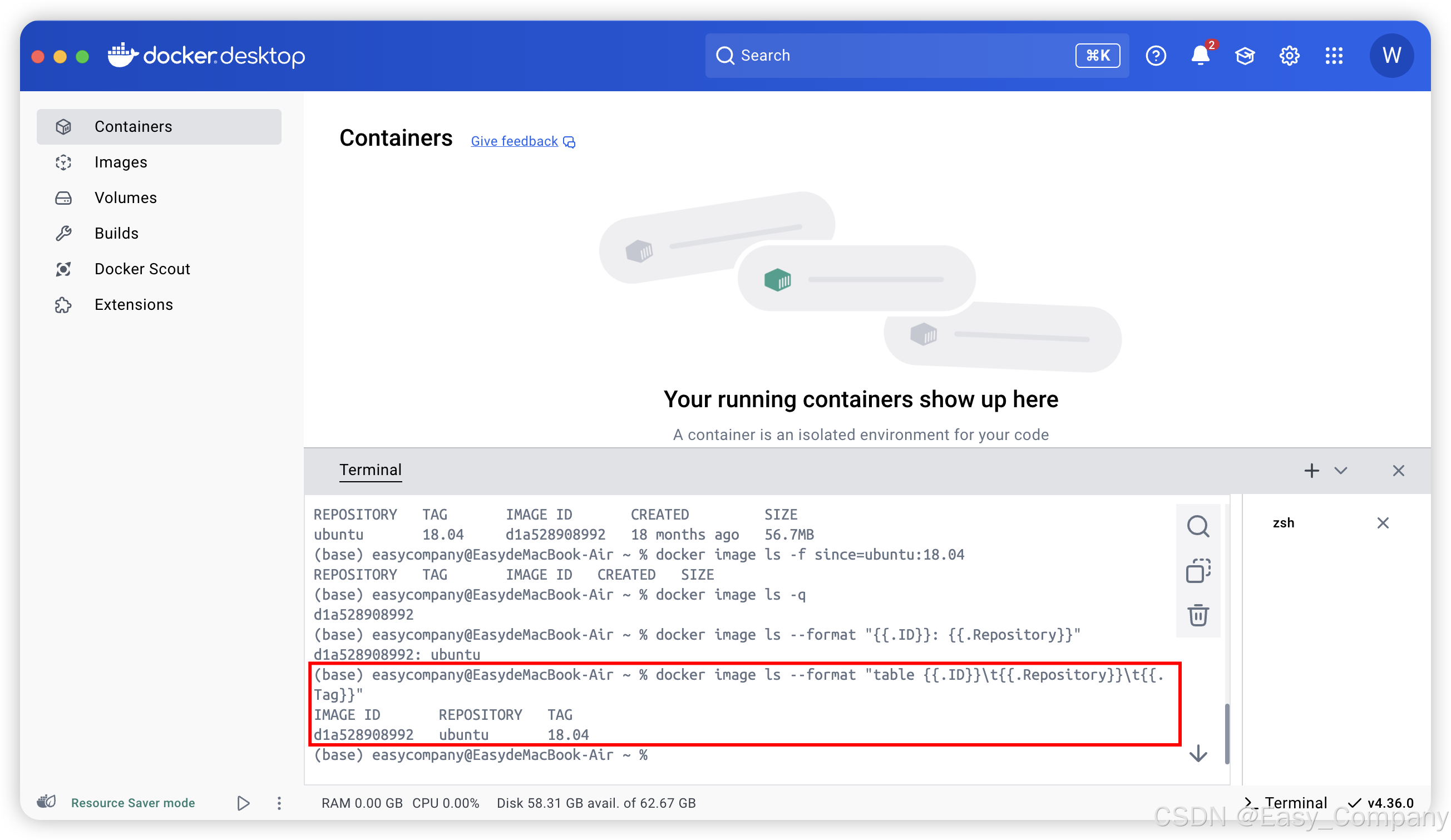Open the apps grid icon

[x=1334, y=56]
